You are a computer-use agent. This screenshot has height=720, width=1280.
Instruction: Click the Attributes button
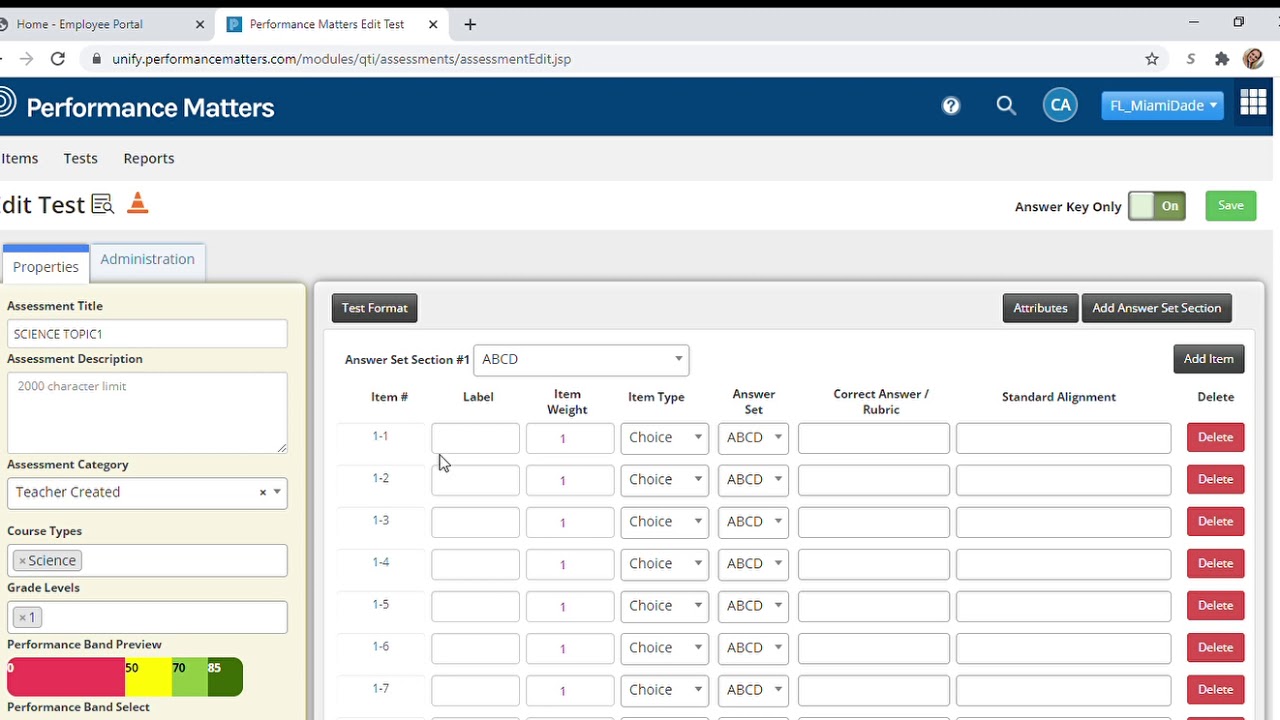click(1040, 308)
